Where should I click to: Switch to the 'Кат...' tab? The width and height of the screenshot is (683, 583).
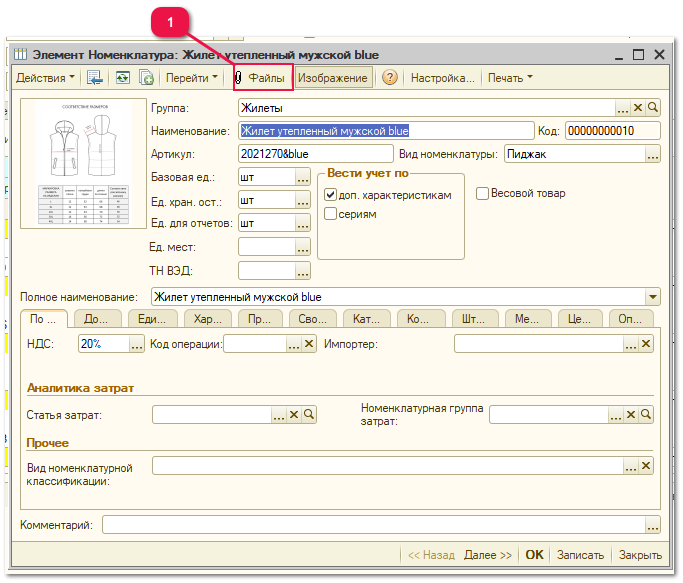367,319
